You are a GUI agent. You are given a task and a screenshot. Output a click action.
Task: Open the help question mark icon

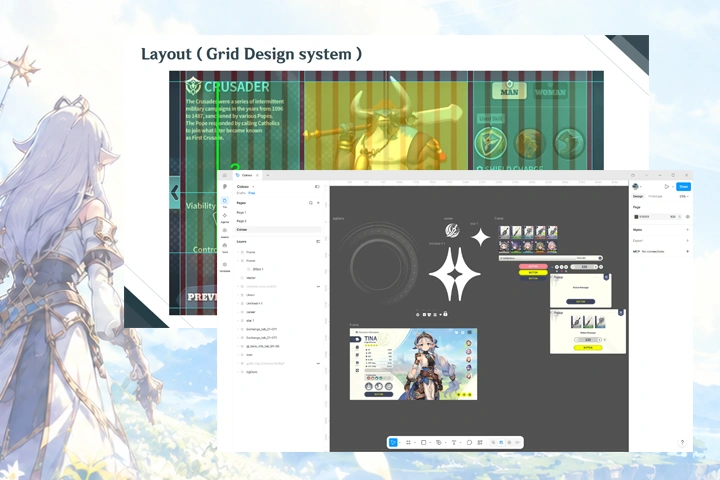(682, 442)
